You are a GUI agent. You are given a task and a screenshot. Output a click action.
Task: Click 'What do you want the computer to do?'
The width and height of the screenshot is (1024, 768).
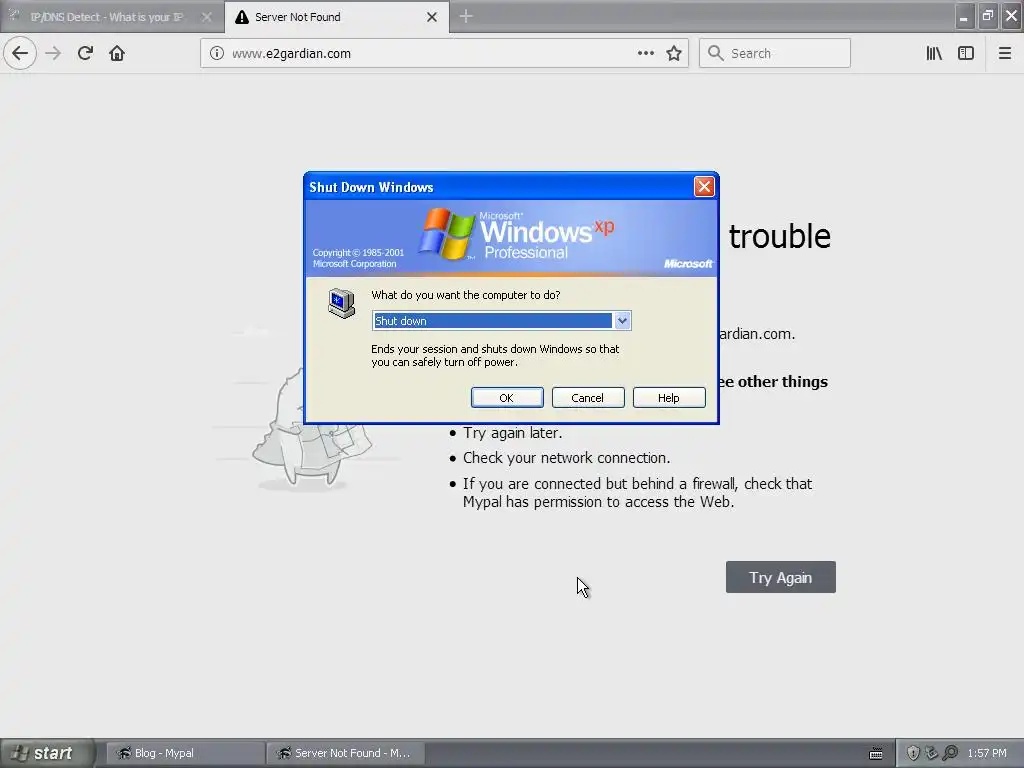pos(466,295)
